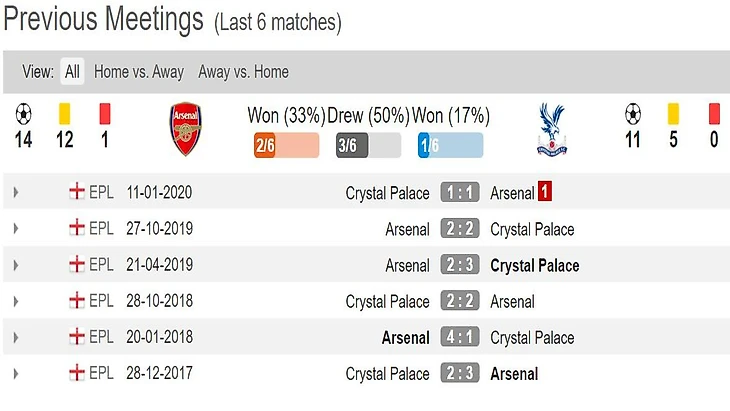The height and width of the screenshot is (411, 730).
Task: Open the 1:1 score from 11-01-2020
Action: (x=459, y=193)
